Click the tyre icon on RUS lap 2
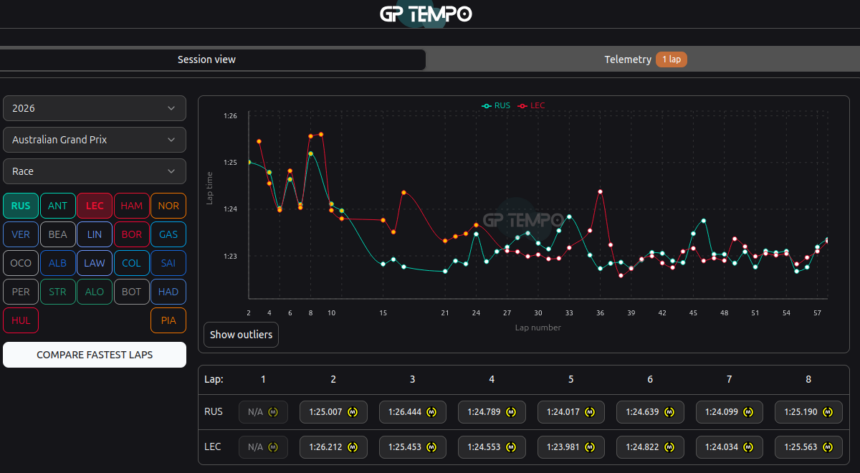Viewport: 860px width, 473px height. pyautogui.click(x=352, y=412)
